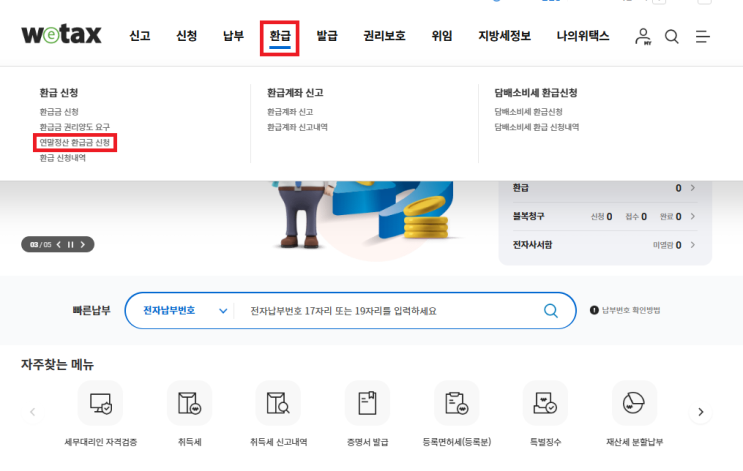Image resolution: width=743 pixels, height=471 pixels.
Task: Click the quick payment search magnifier icon
Action: (x=551, y=311)
